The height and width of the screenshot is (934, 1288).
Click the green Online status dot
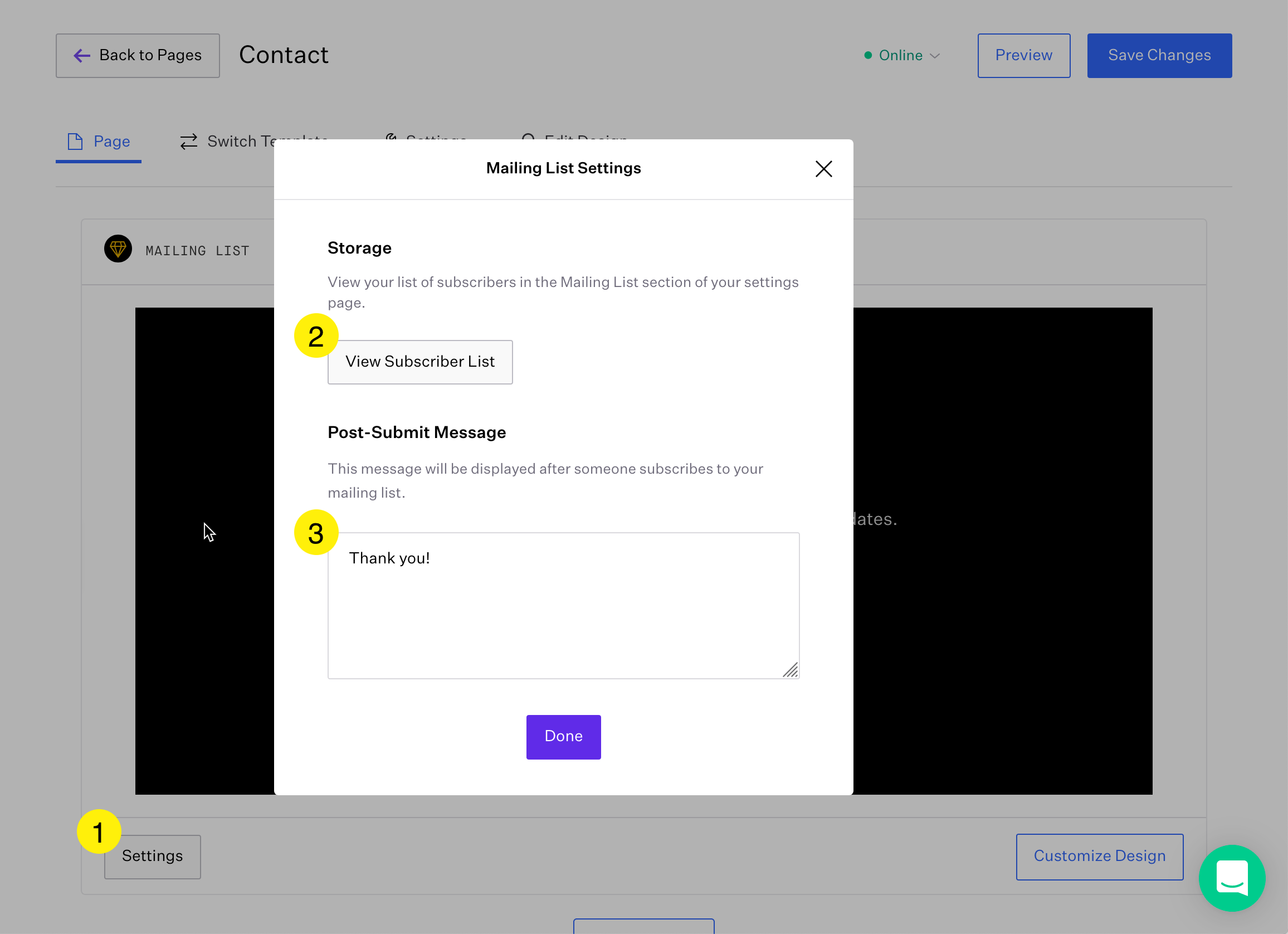868,56
